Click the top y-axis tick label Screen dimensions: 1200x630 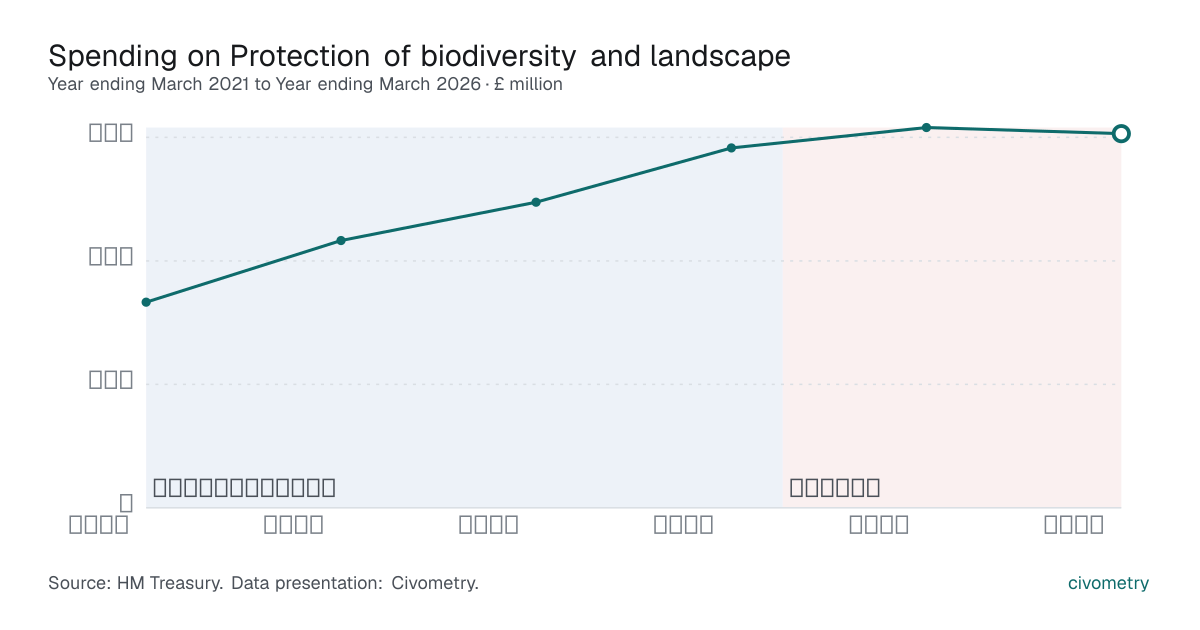[x=111, y=132]
